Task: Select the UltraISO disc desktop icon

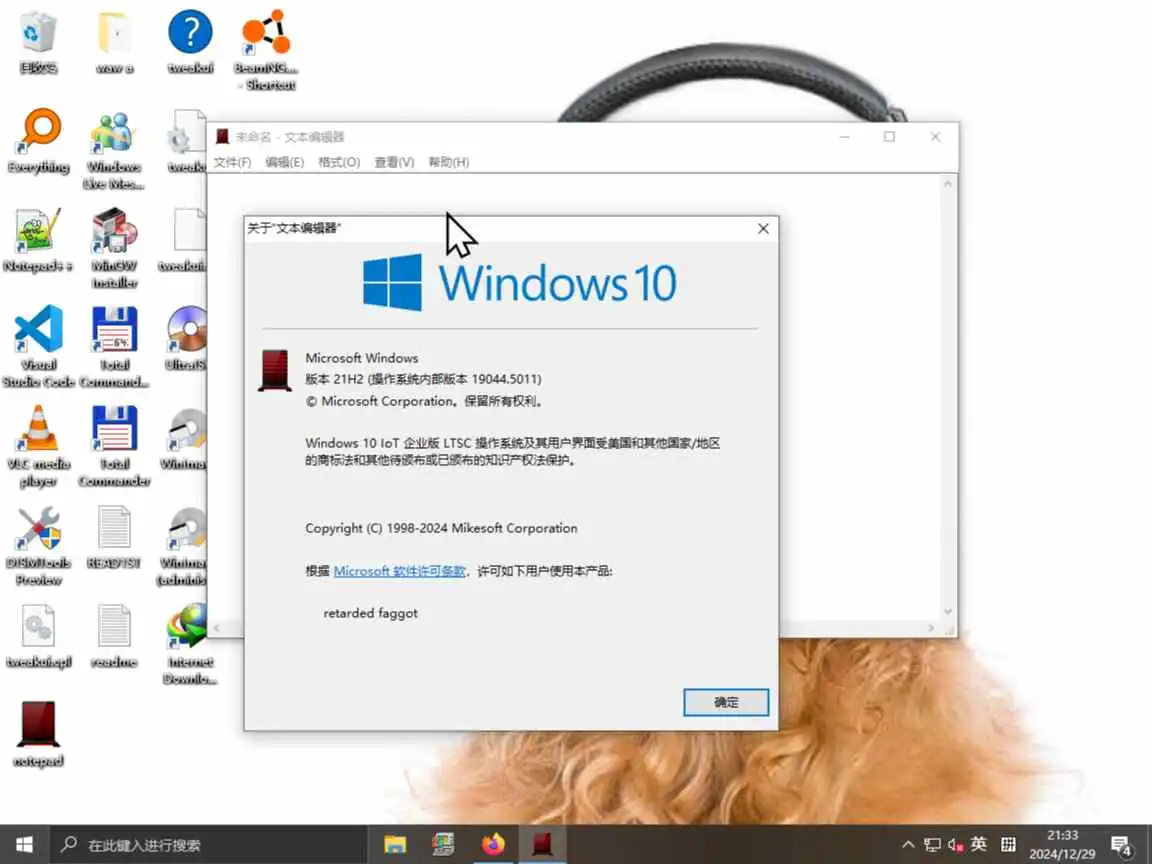Action: [x=187, y=338]
